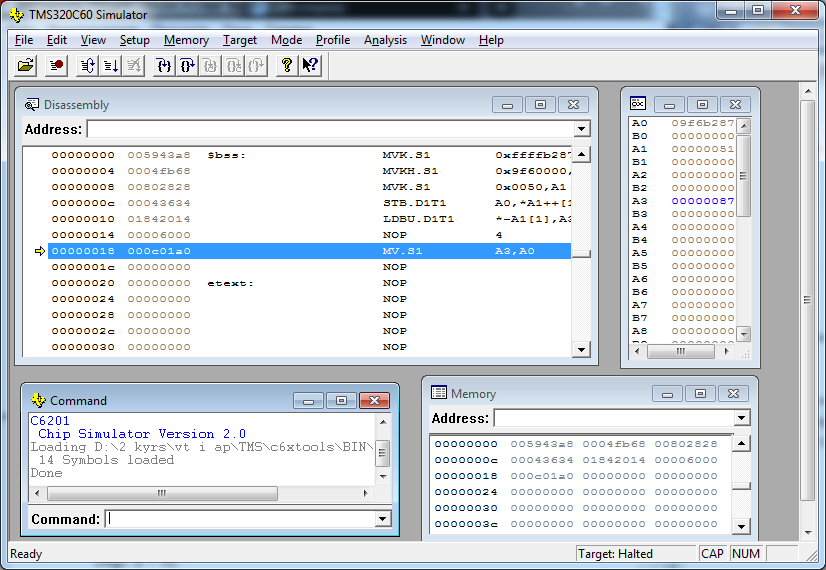This screenshot has width=826, height=570.
Task: Open the Target menu
Action: [x=240, y=40]
